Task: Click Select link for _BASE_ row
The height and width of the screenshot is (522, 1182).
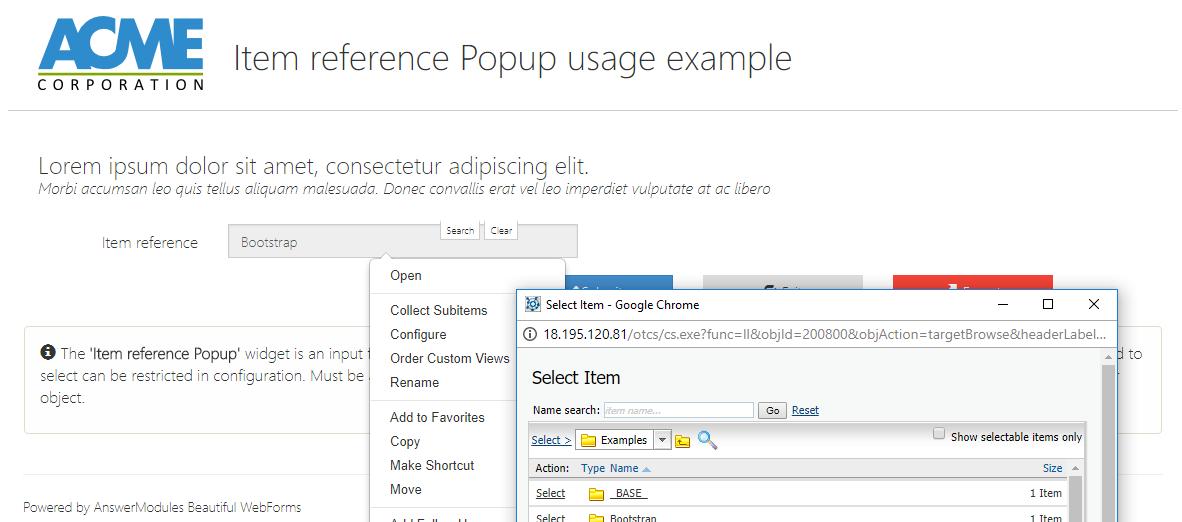Action: tap(550, 494)
